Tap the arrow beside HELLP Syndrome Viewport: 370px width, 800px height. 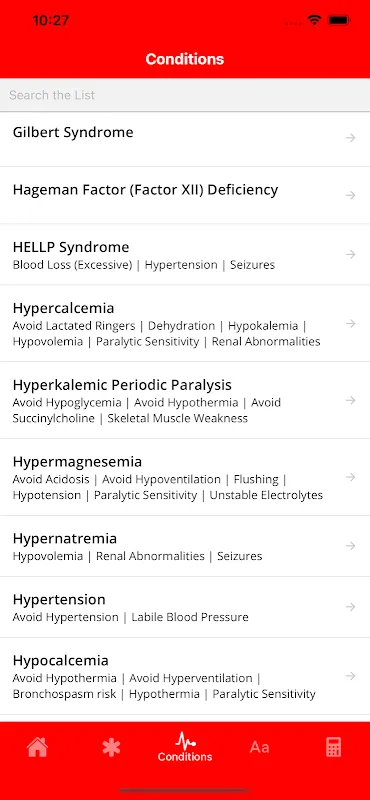click(x=351, y=254)
